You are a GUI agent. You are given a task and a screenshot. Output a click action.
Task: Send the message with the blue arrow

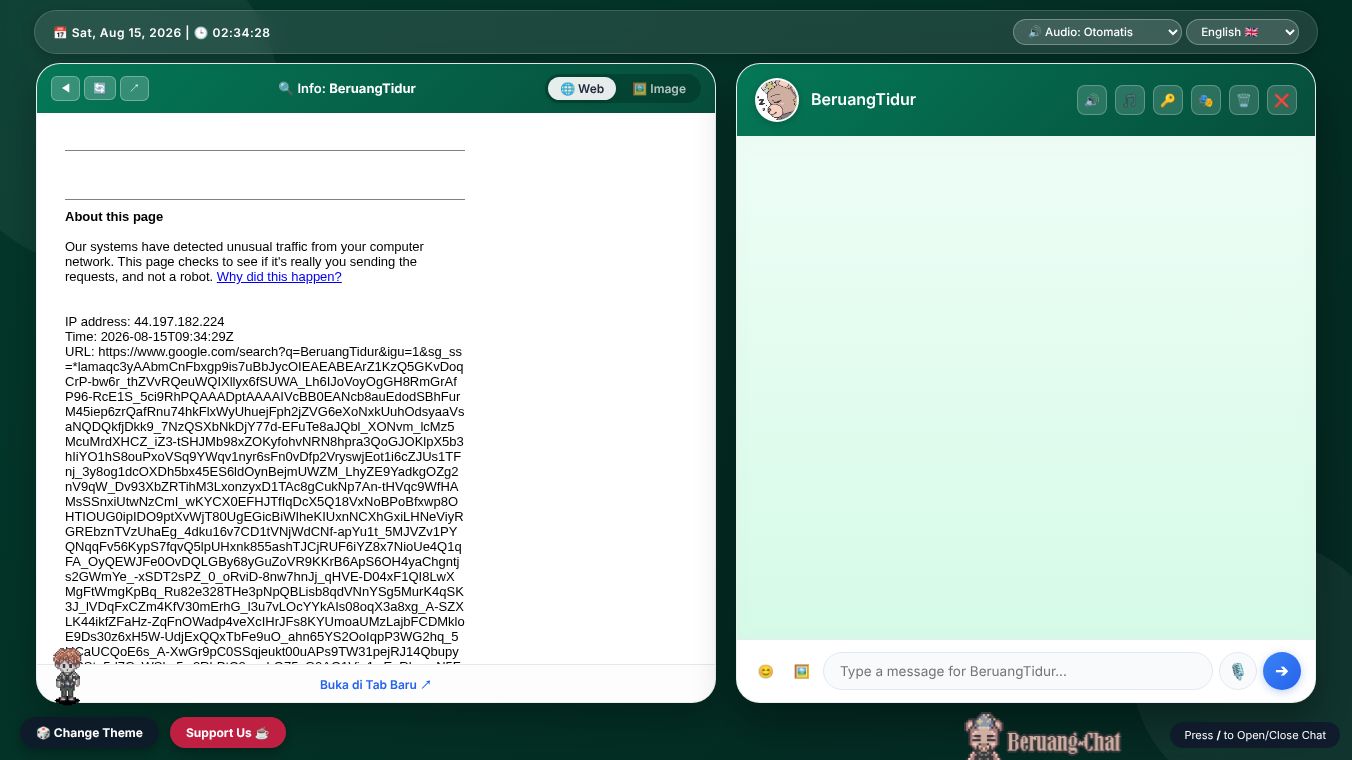point(1282,671)
